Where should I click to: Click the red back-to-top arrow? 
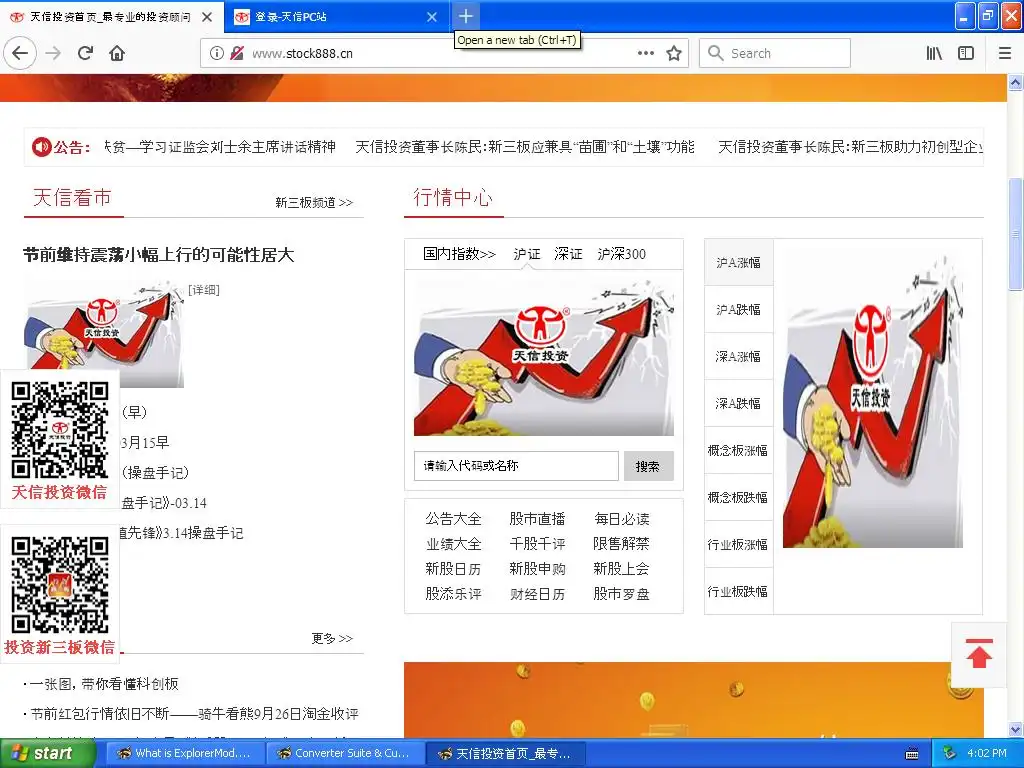[978, 653]
